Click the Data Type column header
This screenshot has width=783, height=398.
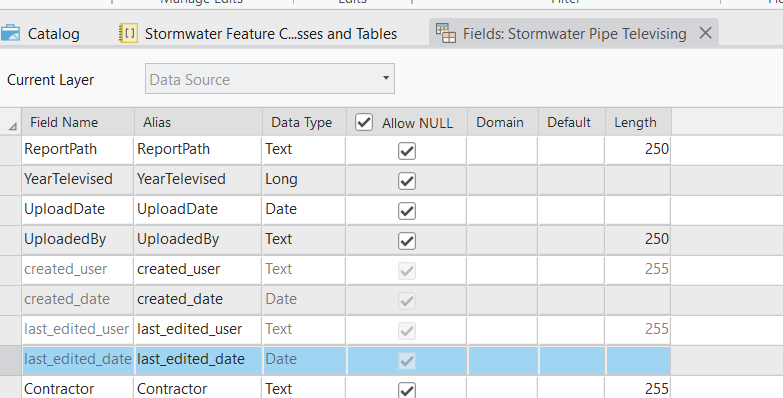coord(304,122)
